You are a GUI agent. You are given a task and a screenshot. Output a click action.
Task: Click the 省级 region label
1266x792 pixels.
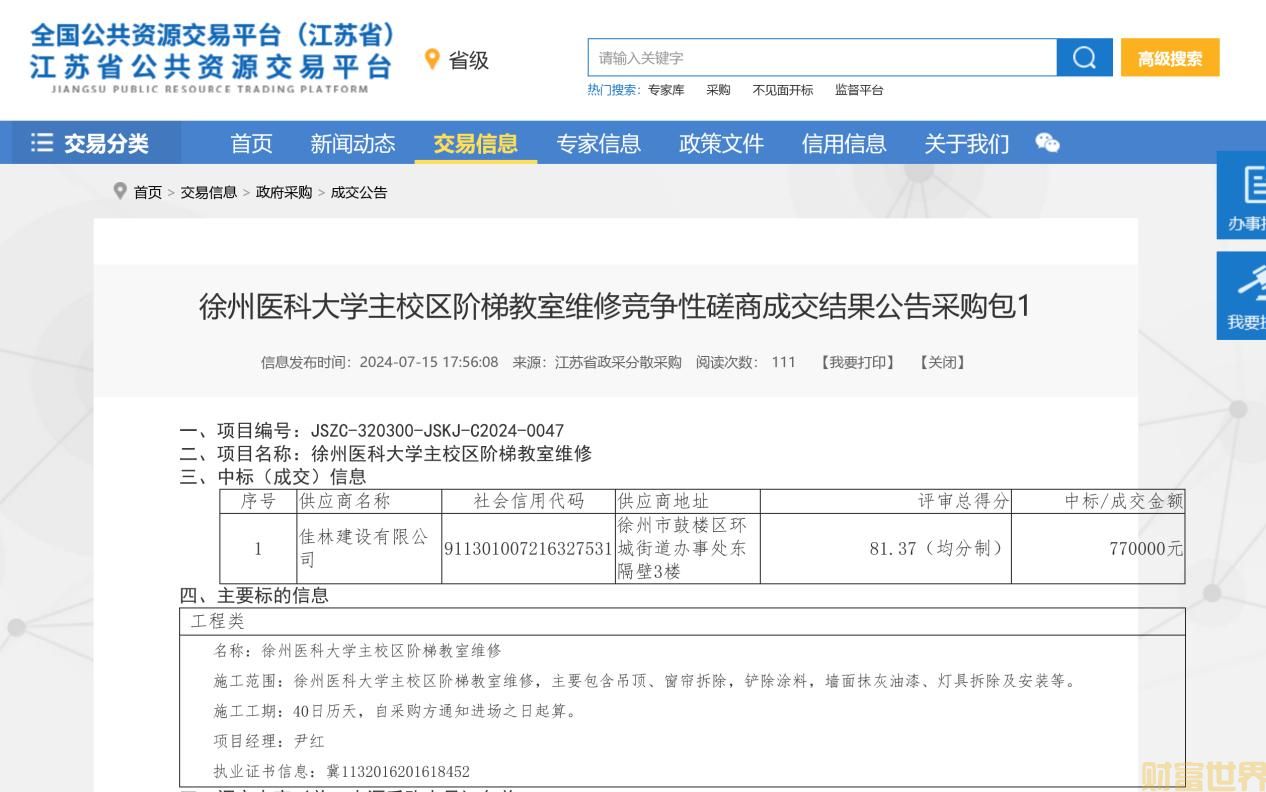[468, 60]
